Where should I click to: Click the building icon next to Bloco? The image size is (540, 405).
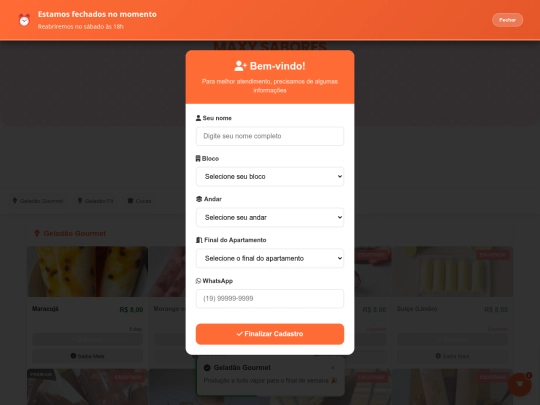click(x=198, y=158)
